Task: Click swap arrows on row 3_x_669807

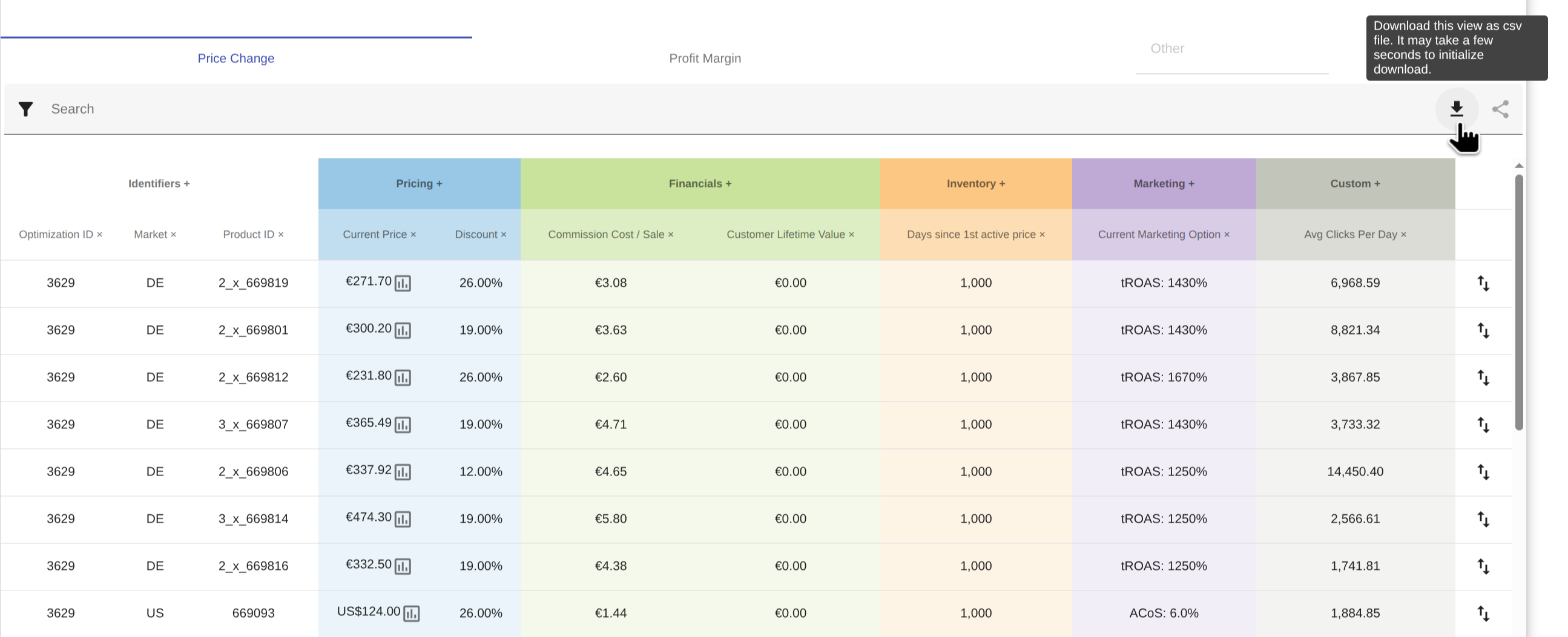Action: (x=1483, y=425)
